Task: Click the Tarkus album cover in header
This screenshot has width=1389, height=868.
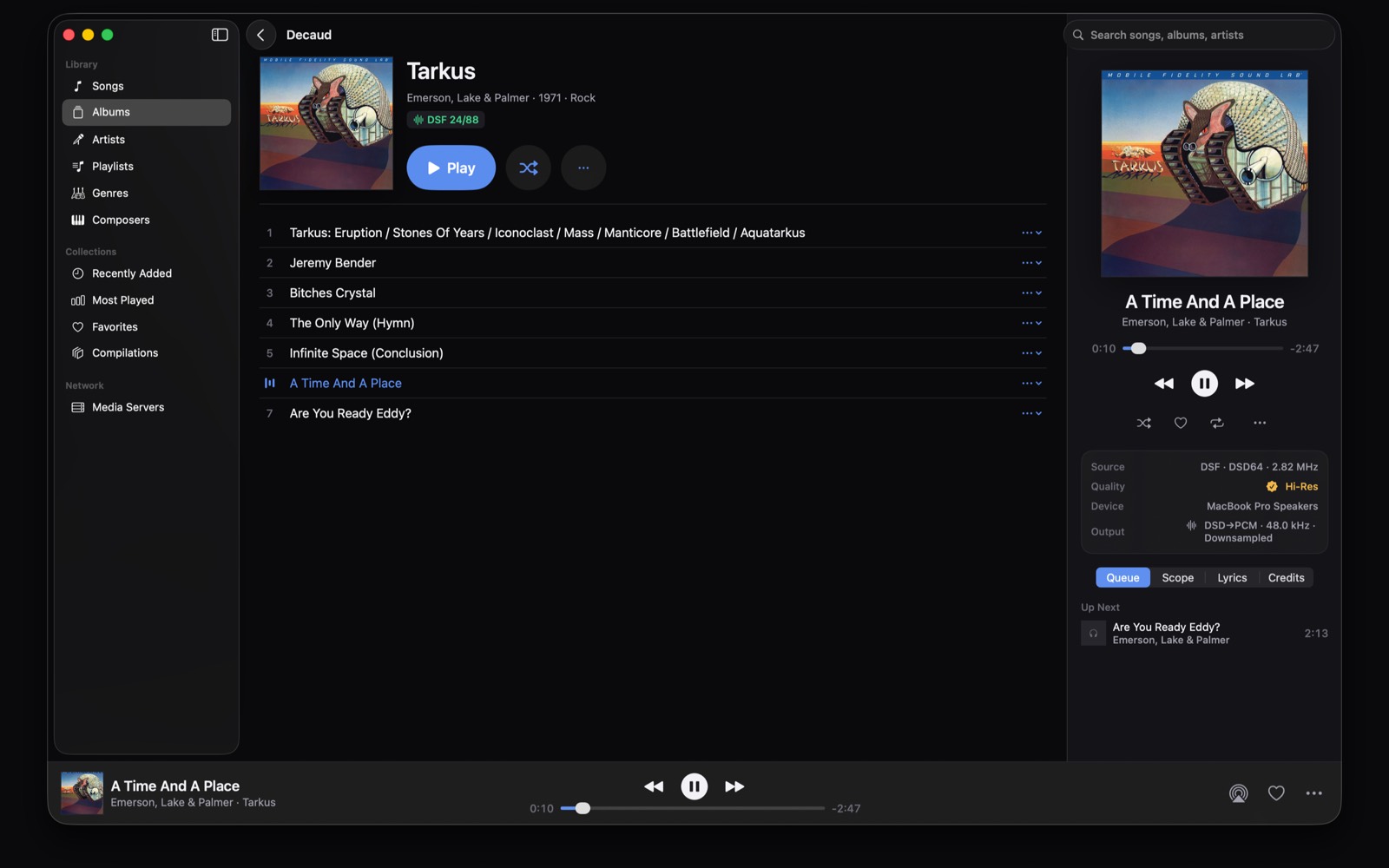Action: (326, 123)
